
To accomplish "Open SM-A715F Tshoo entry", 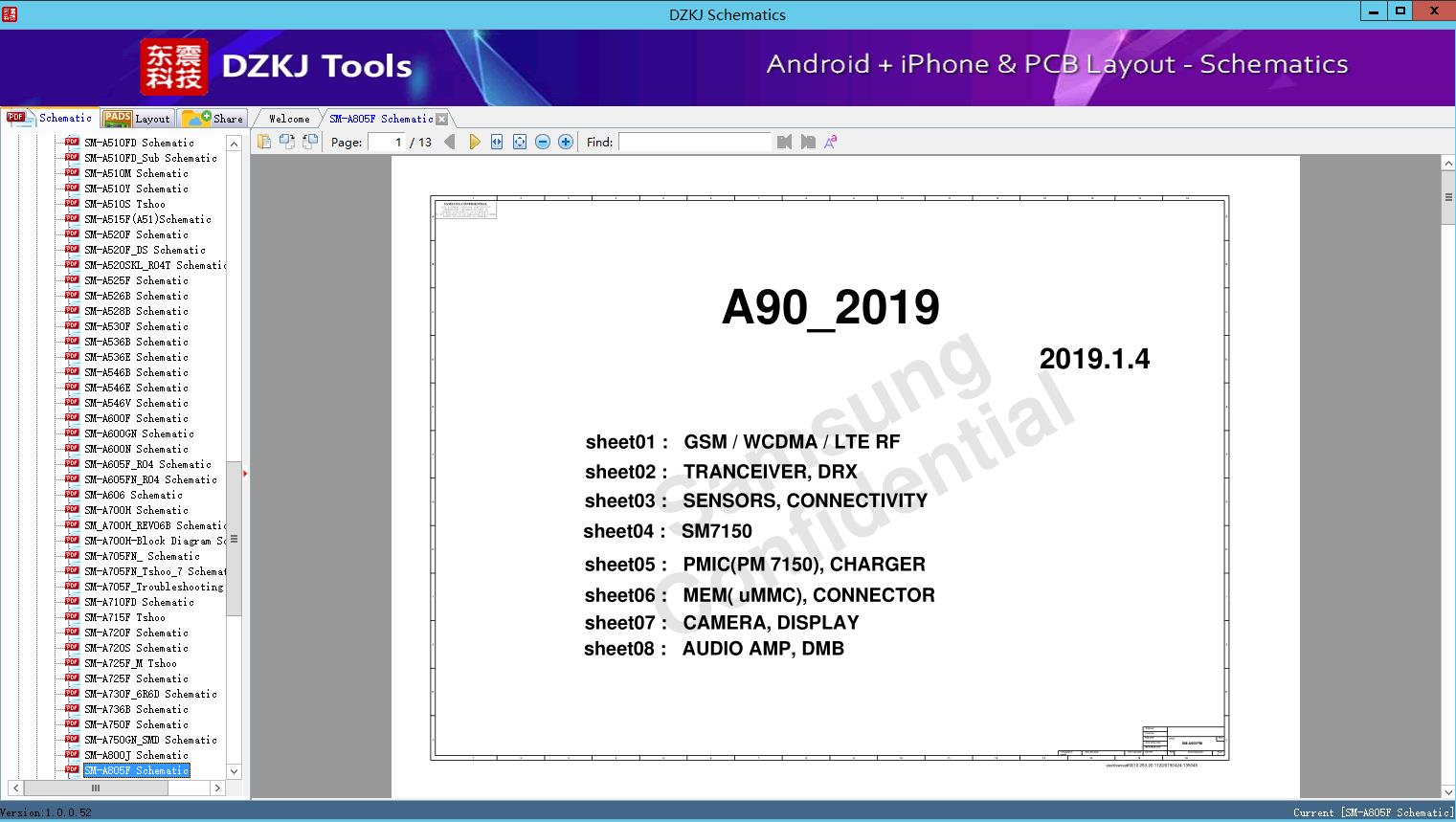I will pyautogui.click(x=124, y=617).
